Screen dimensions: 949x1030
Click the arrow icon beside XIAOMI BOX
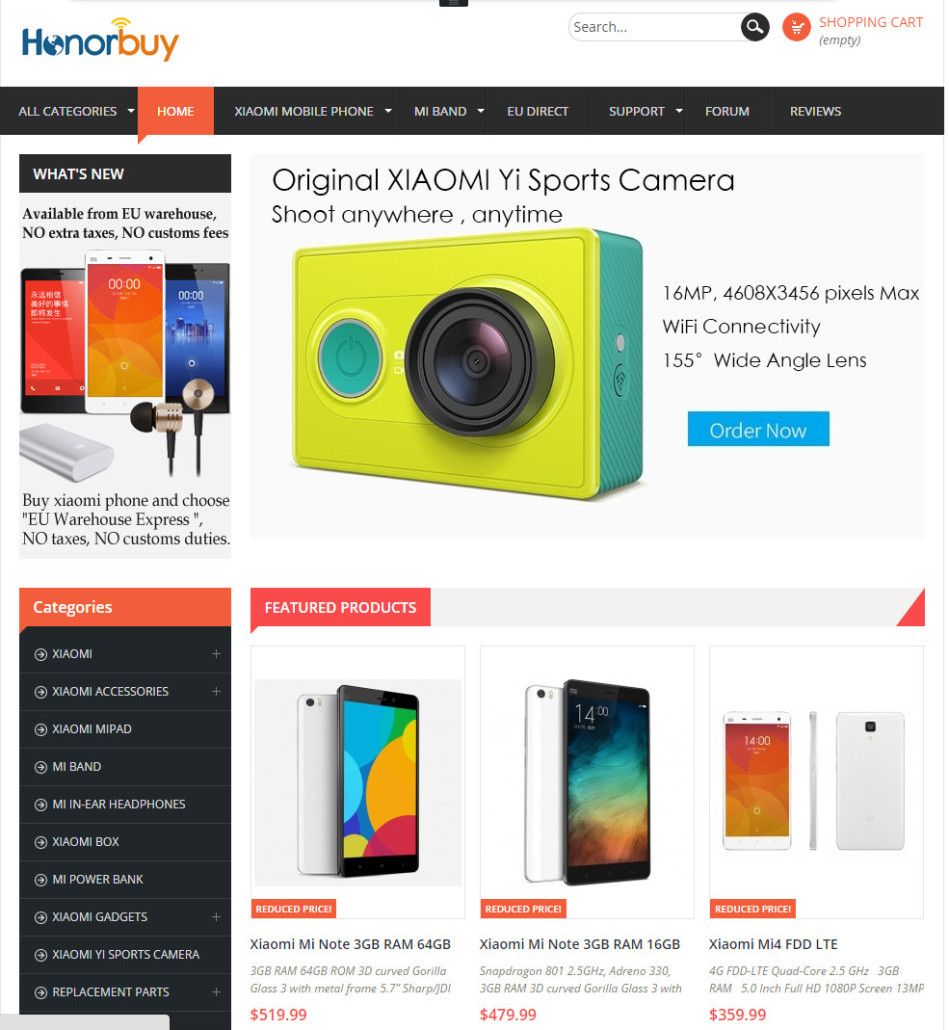point(41,842)
